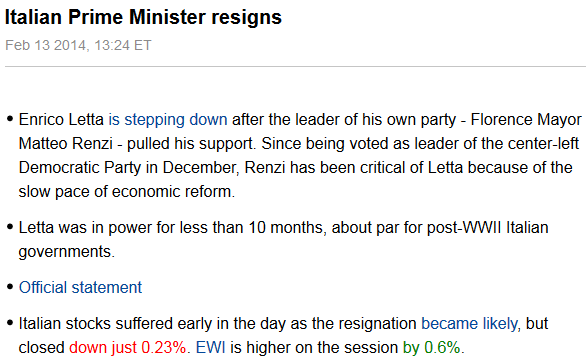Click the bullet marker before "Enrico Letta"
The image size is (586, 363).
tap(10, 120)
